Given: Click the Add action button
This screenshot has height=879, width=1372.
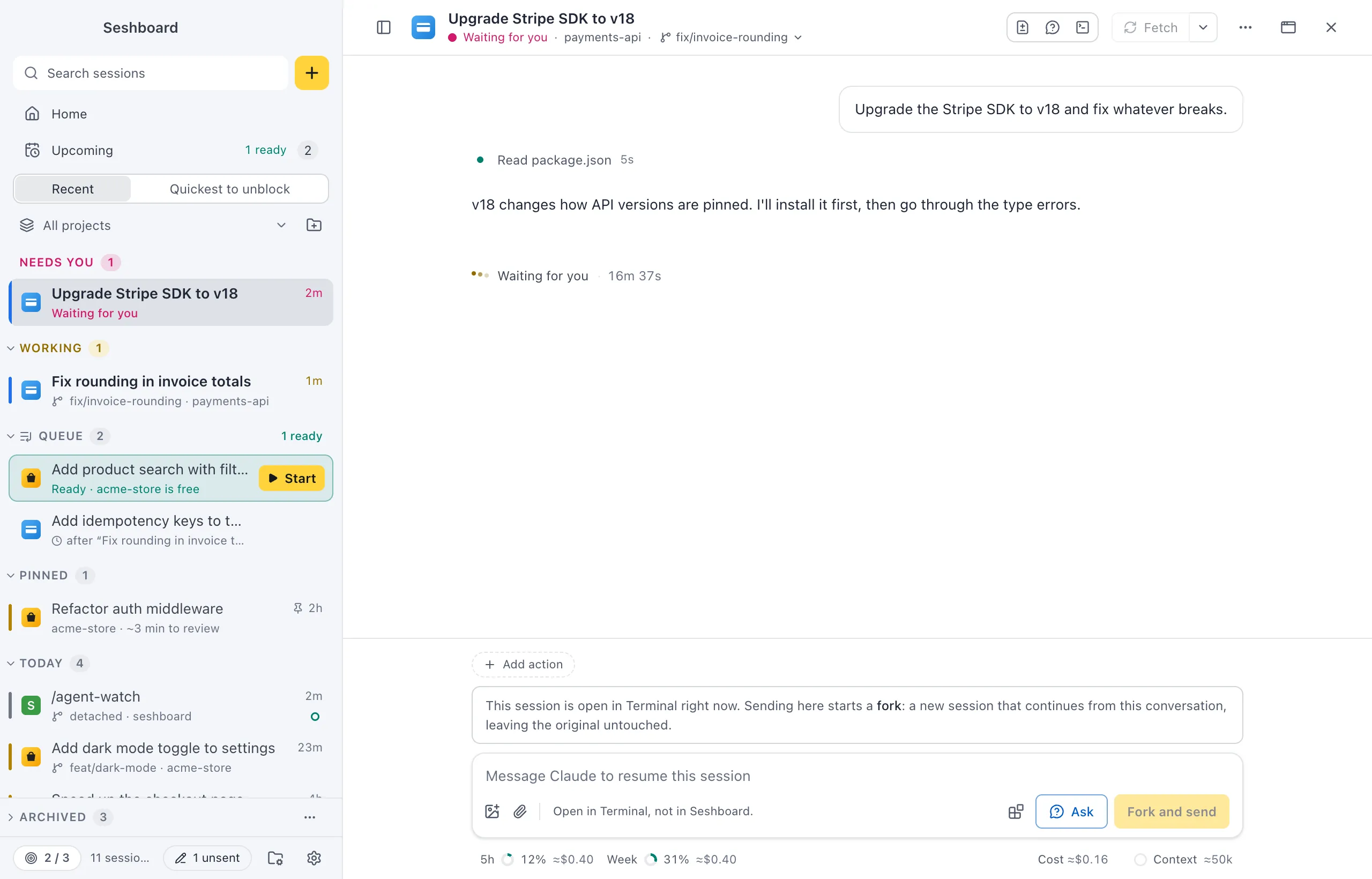Looking at the screenshot, I should point(523,665).
